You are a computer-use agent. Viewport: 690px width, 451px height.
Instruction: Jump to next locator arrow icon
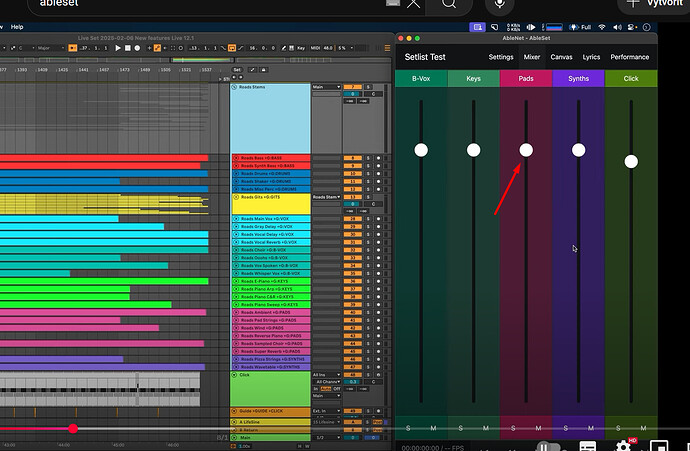240,77
